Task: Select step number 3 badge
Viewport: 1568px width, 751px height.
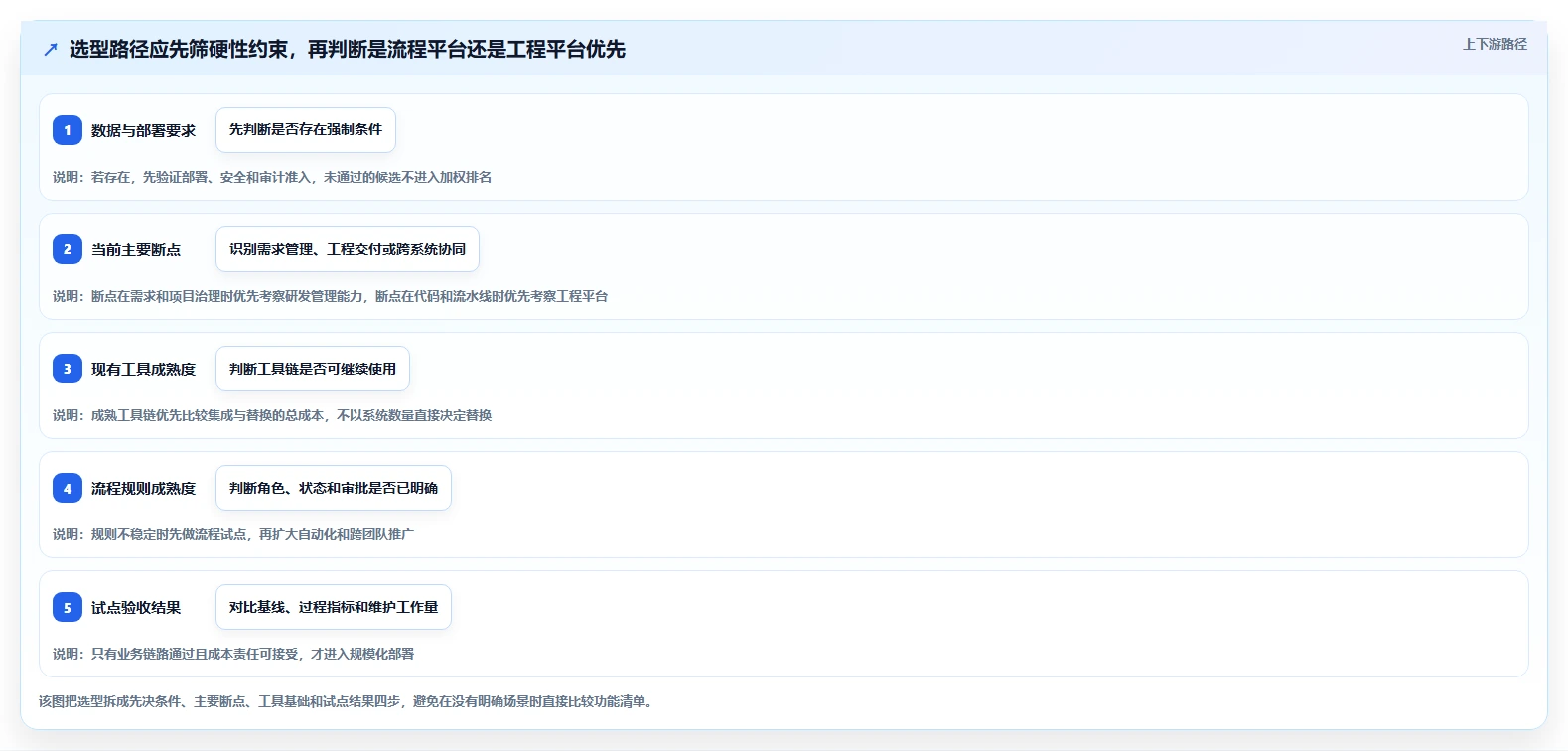Action: click(x=68, y=369)
